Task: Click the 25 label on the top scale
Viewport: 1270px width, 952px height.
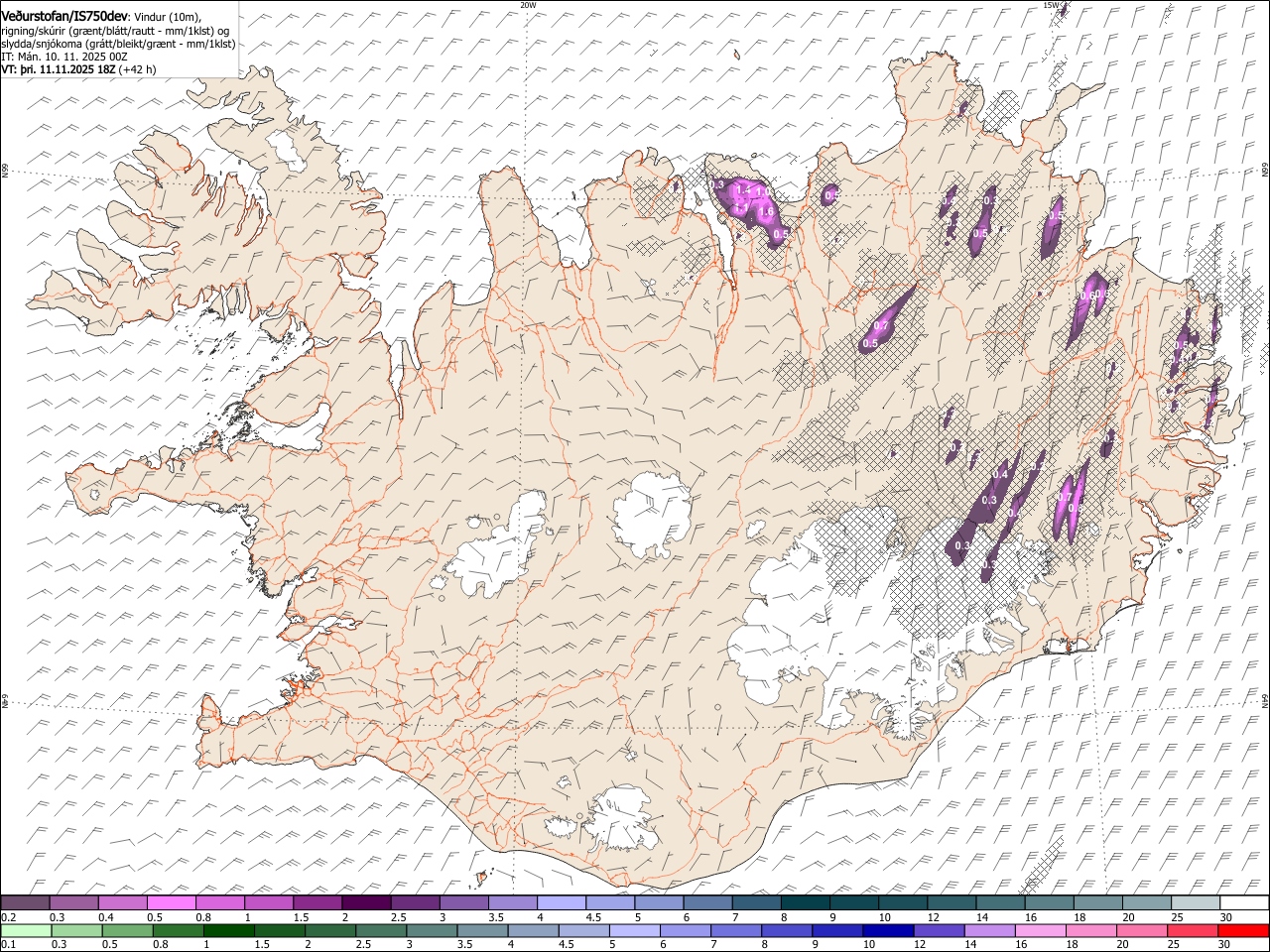Action: (1177, 917)
